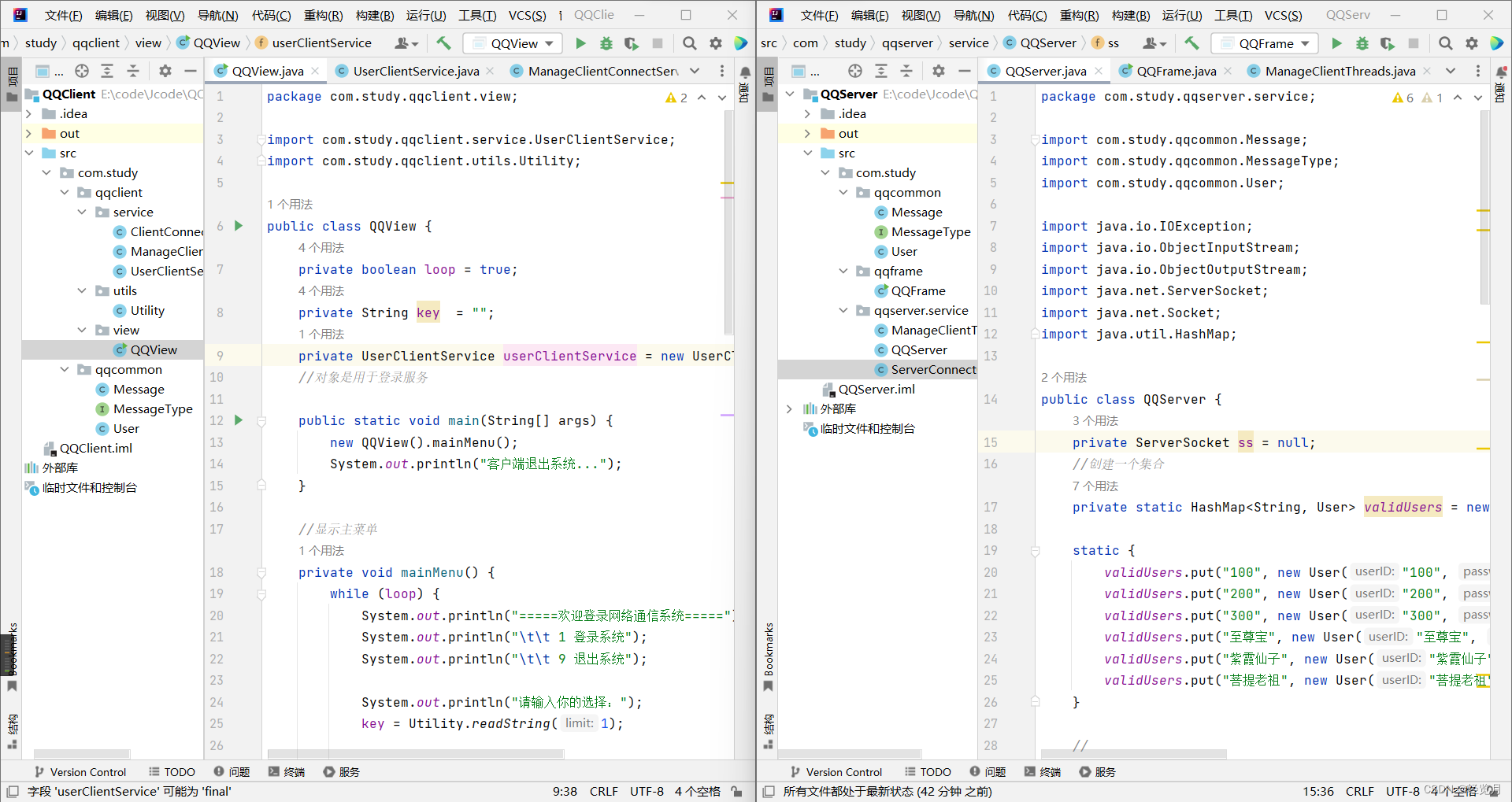Screen dimensions: 1512x802
Task: Open the TODO tool window in QQServer
Action: [x=928, y=772]
